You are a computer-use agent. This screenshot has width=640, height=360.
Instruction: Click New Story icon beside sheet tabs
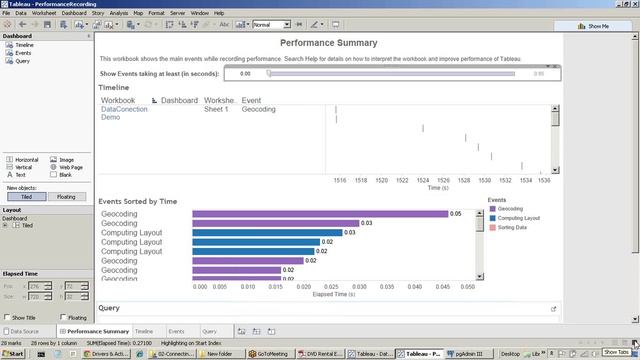271,331
